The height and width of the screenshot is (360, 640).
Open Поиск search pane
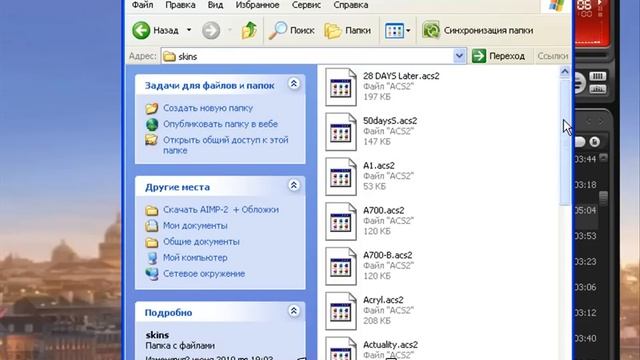[x=291, y=30]
